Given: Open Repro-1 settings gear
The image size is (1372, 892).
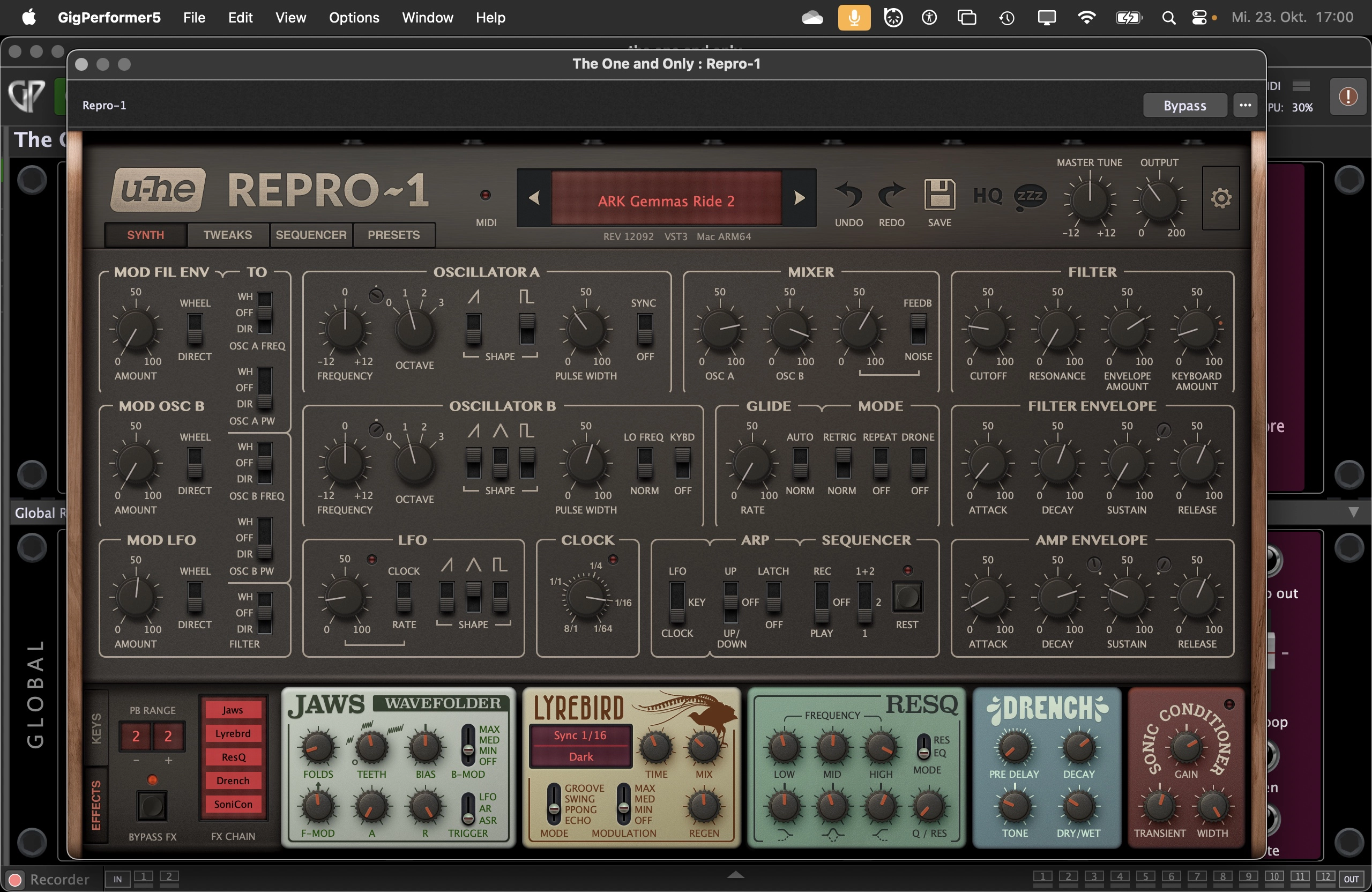Looking at the screenshot, I should 1220,198.
